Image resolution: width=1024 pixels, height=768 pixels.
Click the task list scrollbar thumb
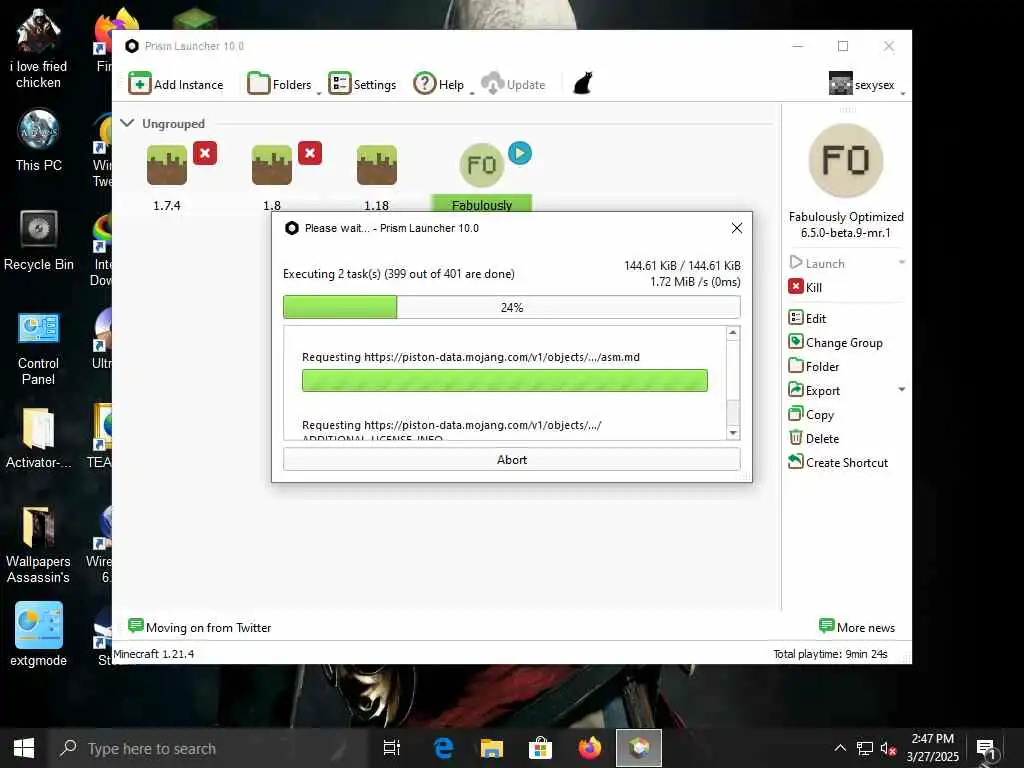733,412
